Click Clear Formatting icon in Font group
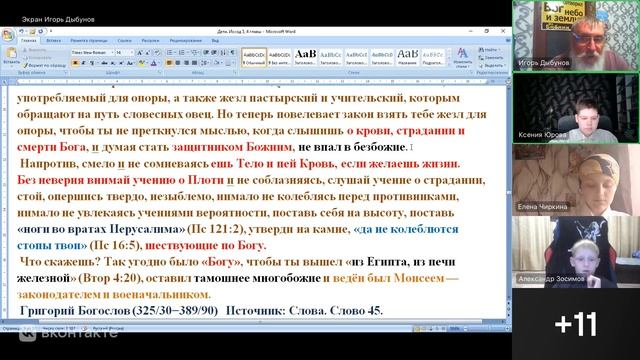Viewport: 640px width, 360px height. coord(157,53)
